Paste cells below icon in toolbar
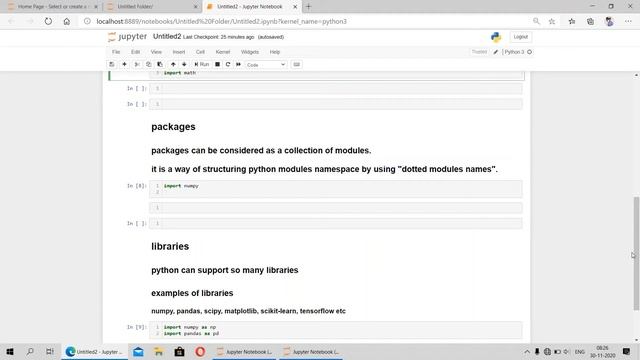 point(160,64)
